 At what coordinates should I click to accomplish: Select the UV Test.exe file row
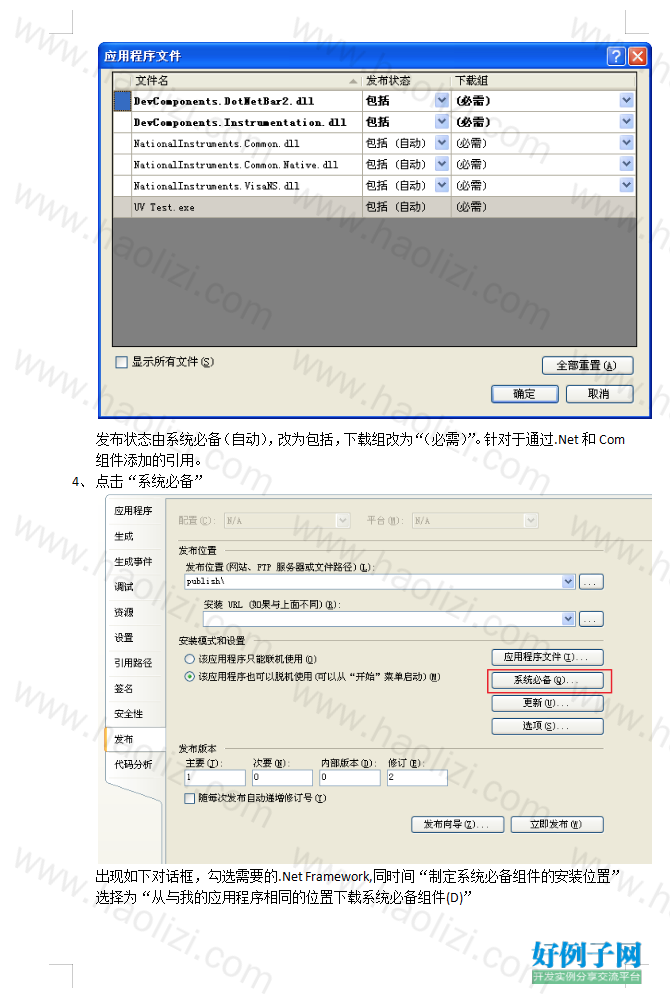[374, 207]
